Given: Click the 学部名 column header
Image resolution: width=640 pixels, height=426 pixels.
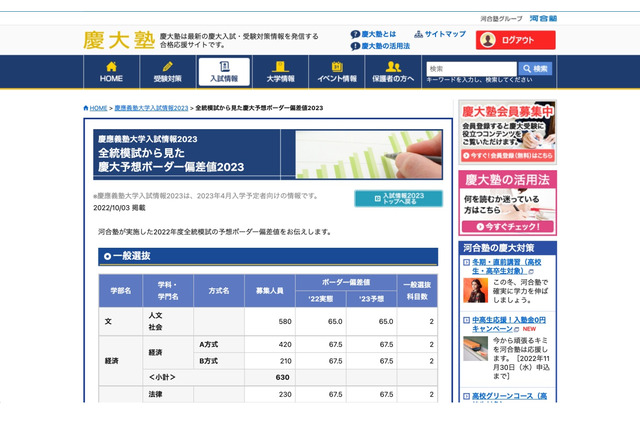Looking at the screenshot, I should click(121, 291).
